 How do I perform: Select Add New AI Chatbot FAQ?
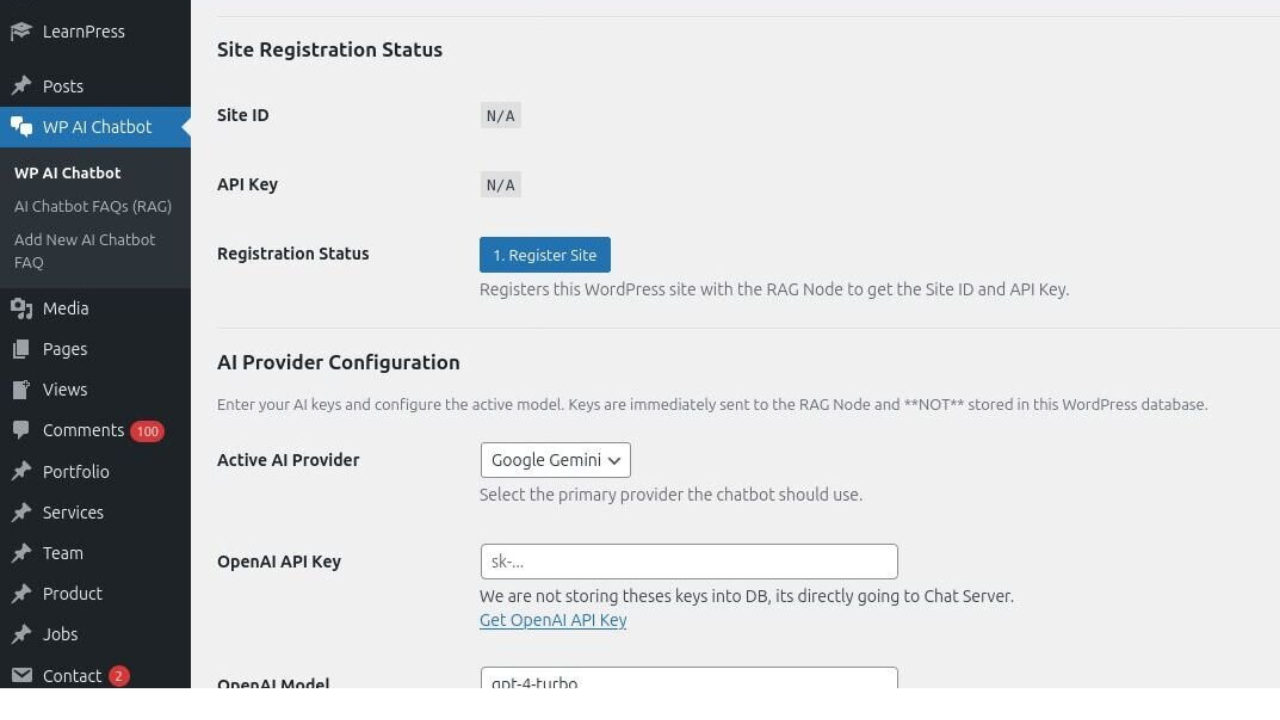pos(84,250)
